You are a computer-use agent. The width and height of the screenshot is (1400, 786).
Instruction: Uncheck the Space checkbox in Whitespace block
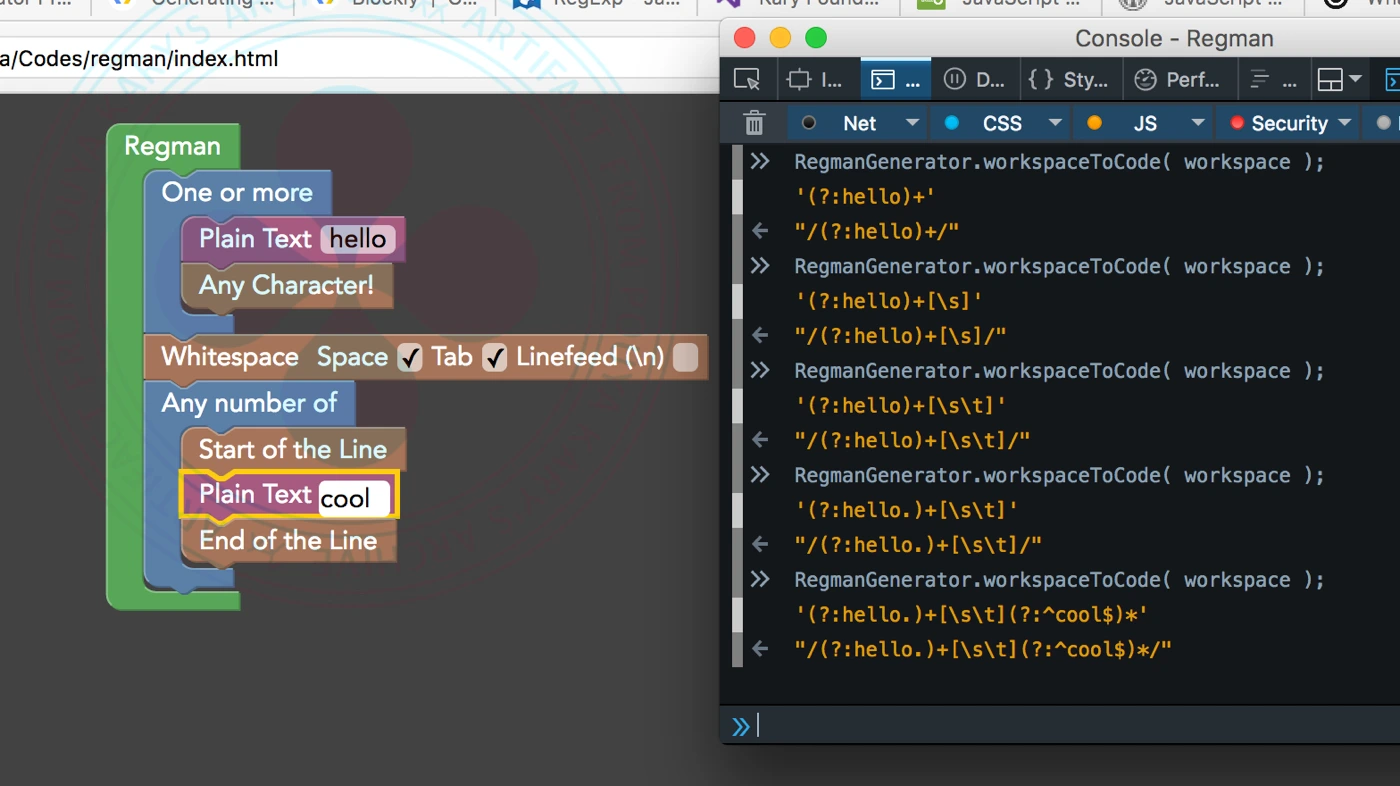(409, 358)
